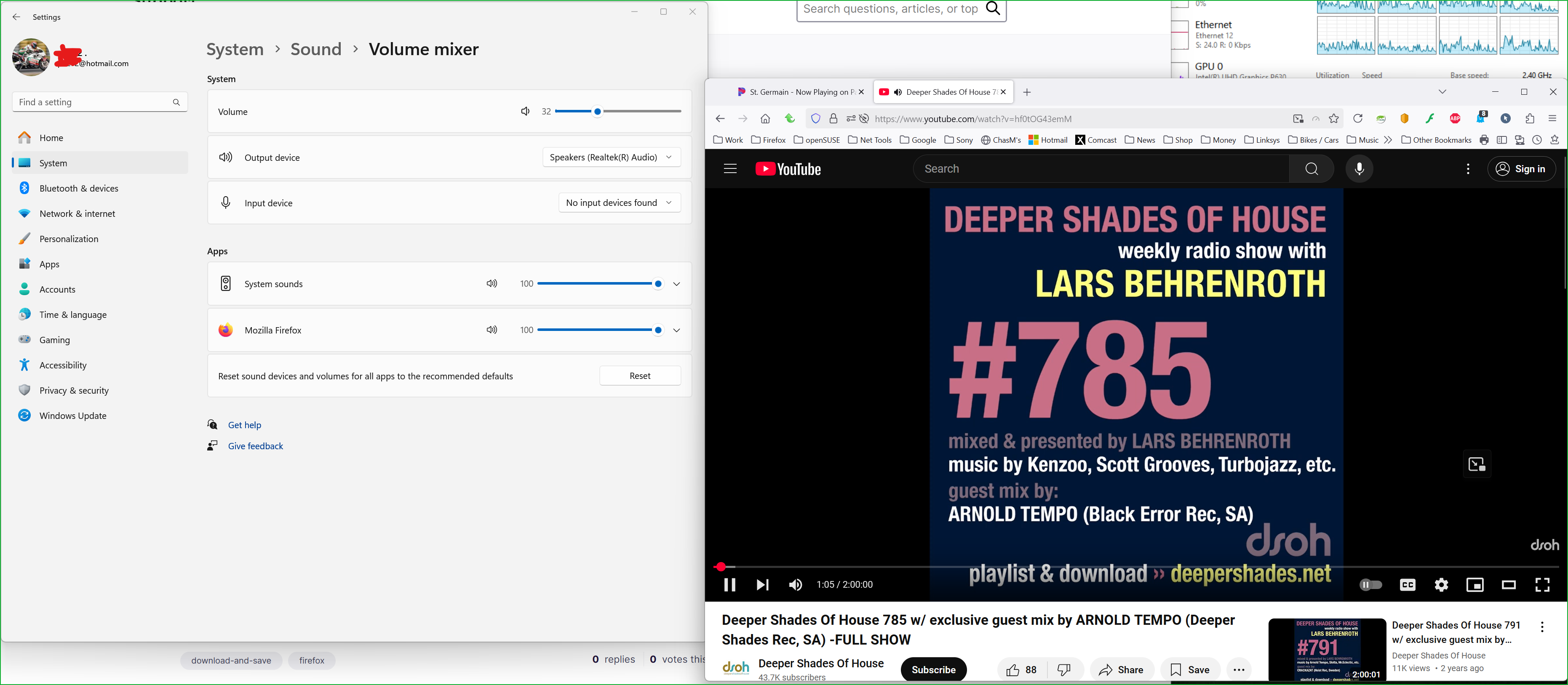The image size is (1568, 685).
Task: Open YouTube player settings gear
Action: click(x=1441, y=585)
